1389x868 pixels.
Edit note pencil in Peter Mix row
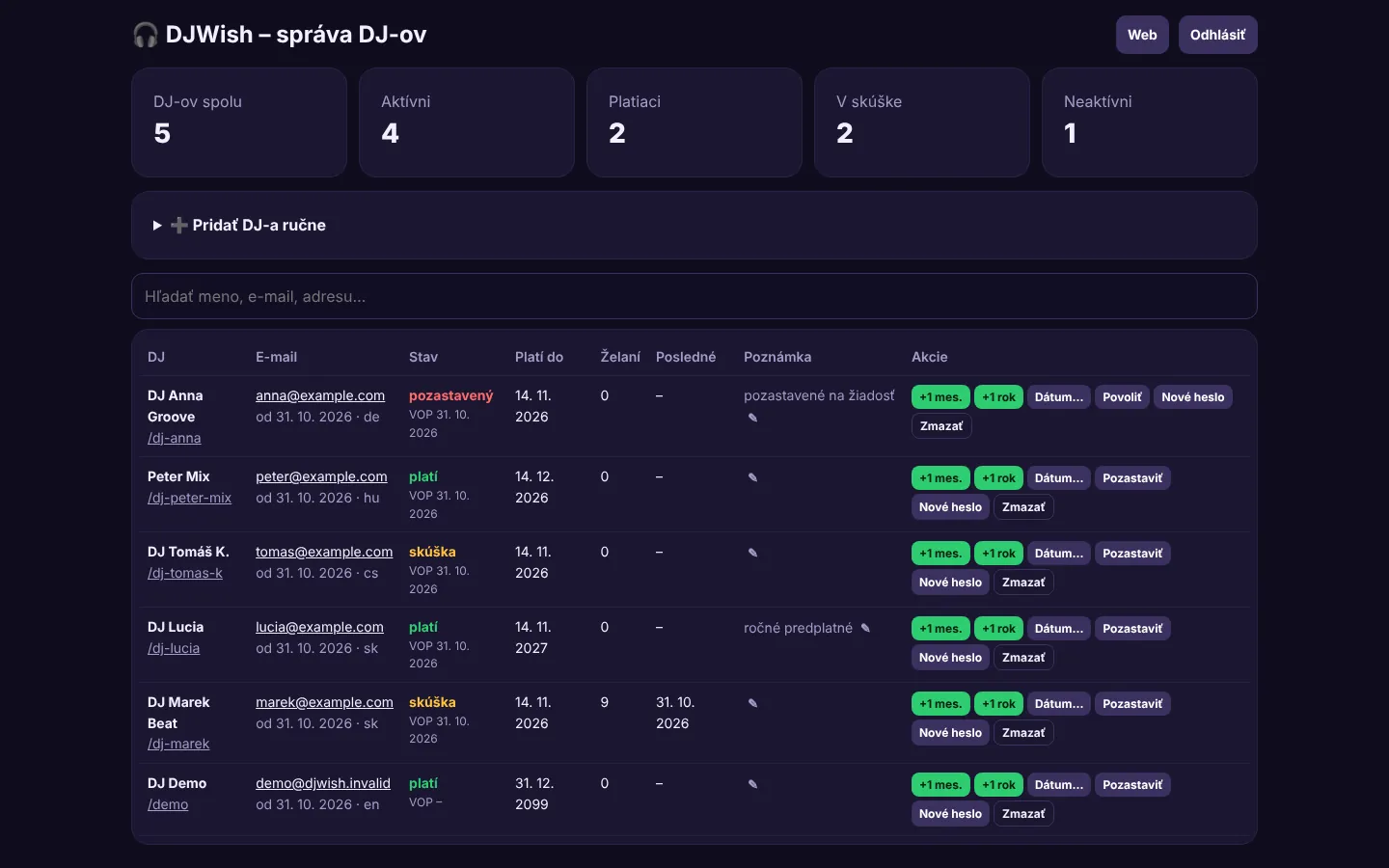point(752,477)
